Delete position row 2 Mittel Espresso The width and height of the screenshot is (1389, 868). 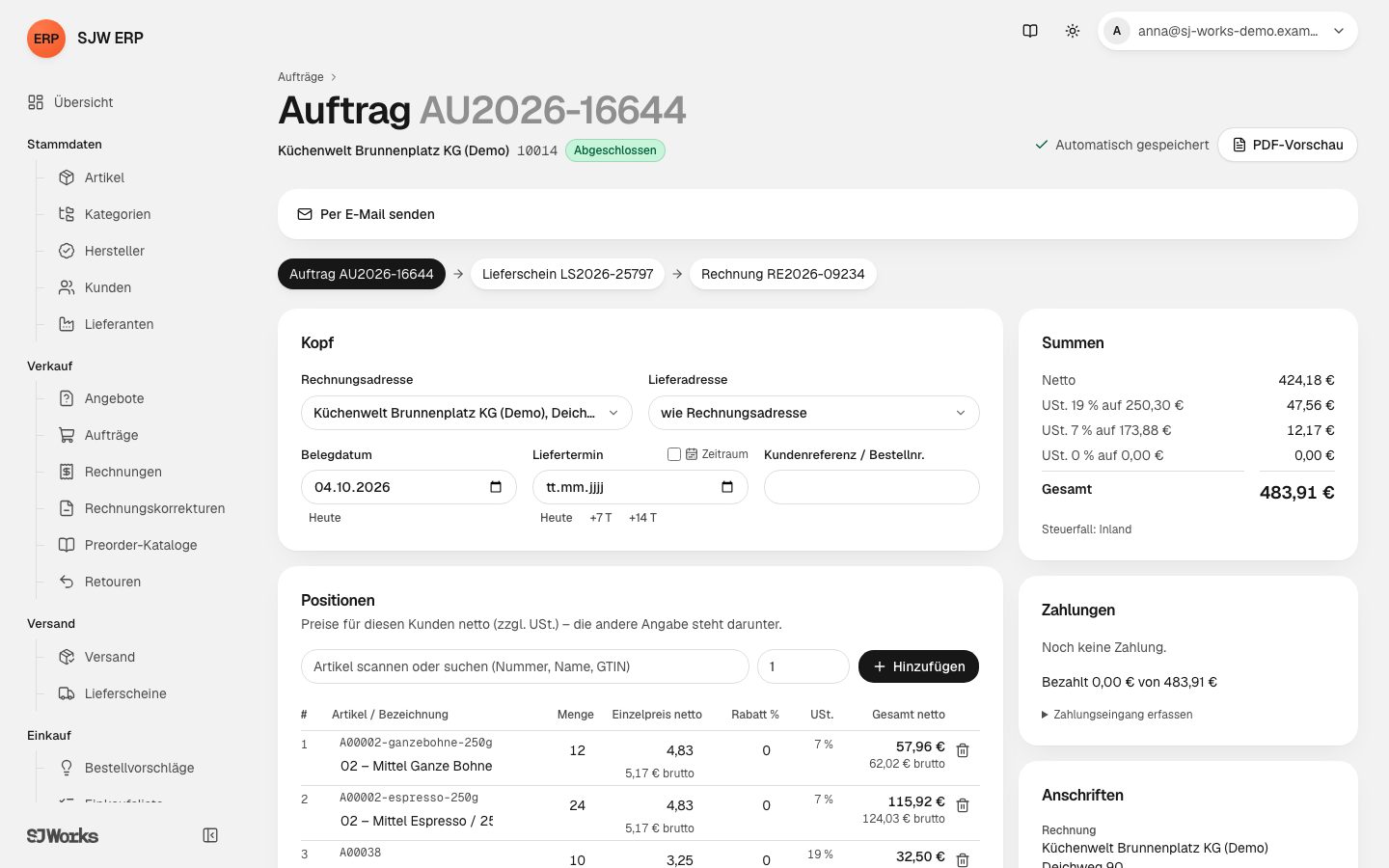(x=963, y=805)
